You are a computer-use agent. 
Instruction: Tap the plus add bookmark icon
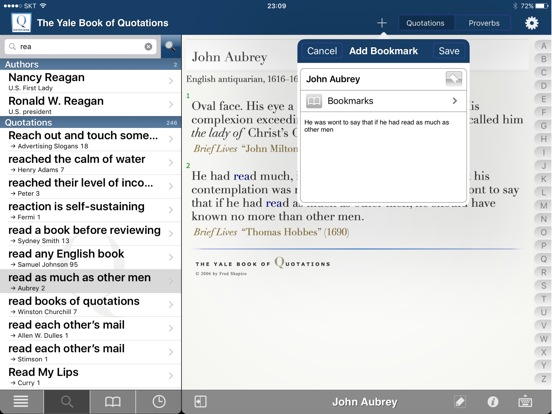(x=382, y=23)
